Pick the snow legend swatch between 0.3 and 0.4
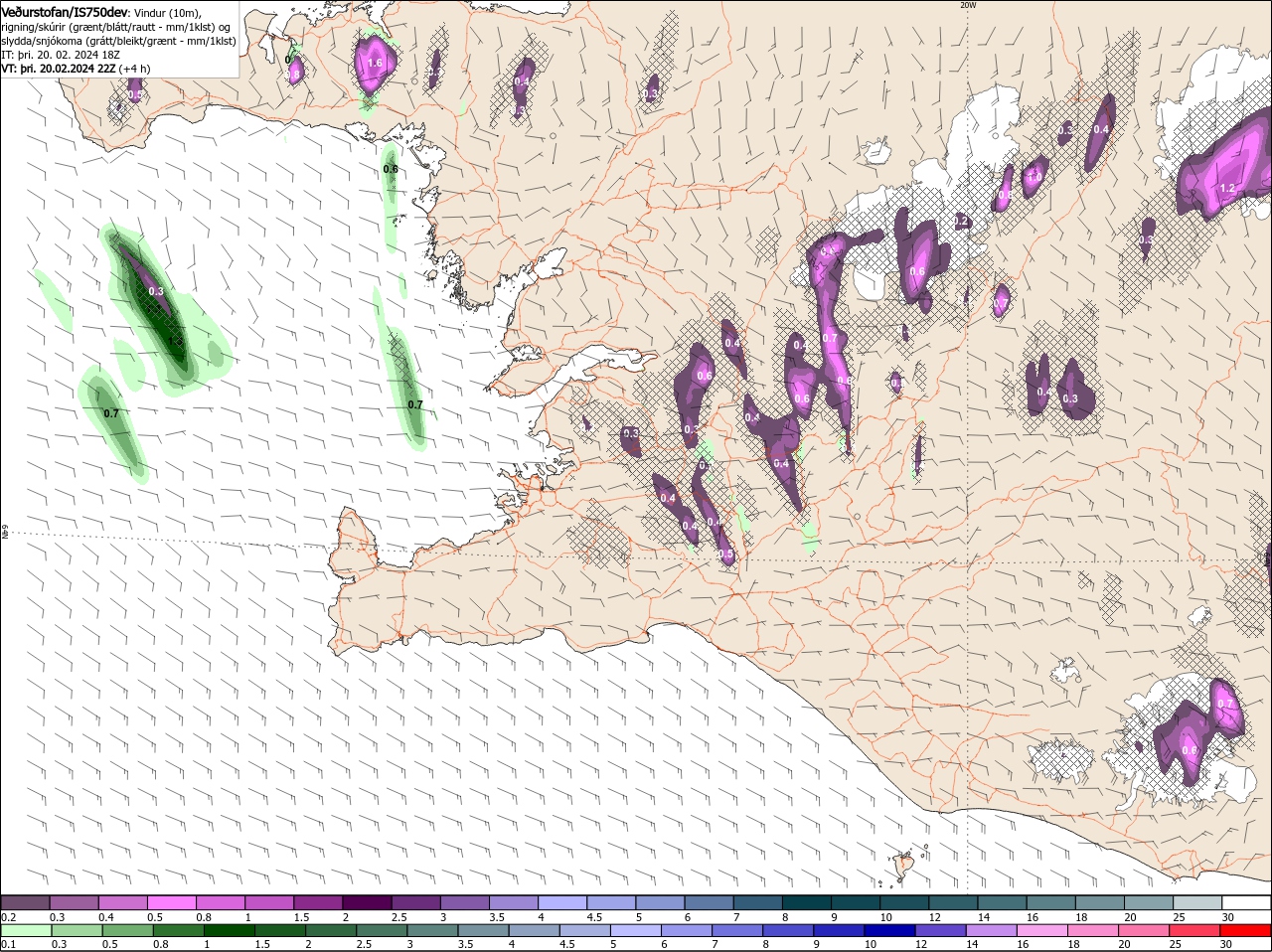The height and width of the screenshot is (952, 1272). coord(75,903)
